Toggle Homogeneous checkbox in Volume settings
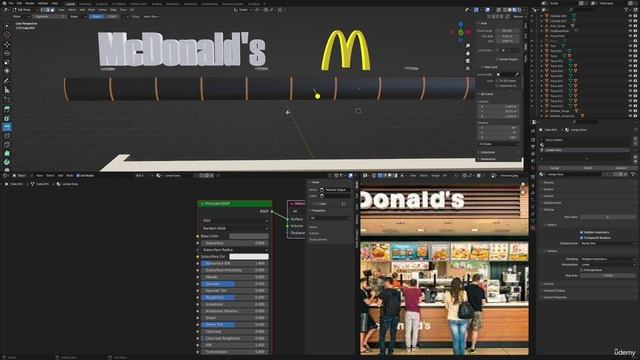640x360 pixels. coord(581,270)
